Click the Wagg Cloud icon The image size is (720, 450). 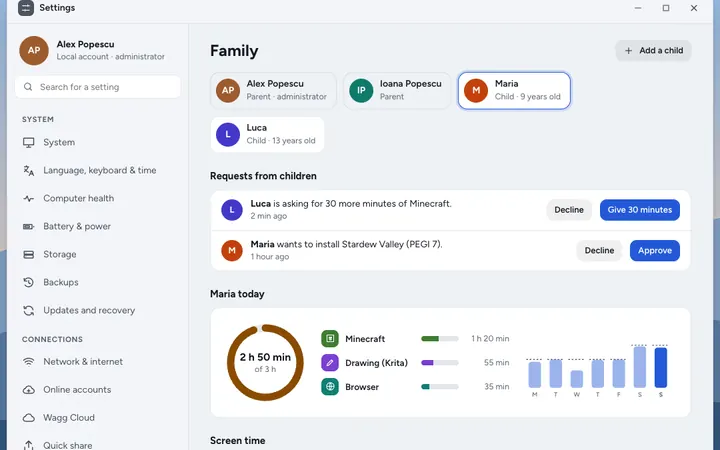(x=28, y=418)
